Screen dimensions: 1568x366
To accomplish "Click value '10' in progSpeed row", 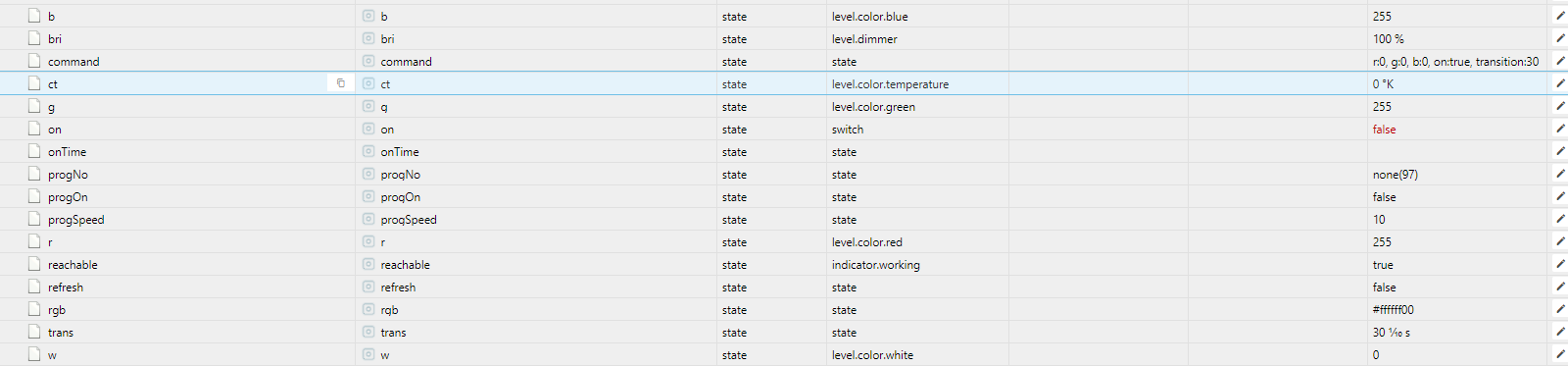I will 1379,220.
